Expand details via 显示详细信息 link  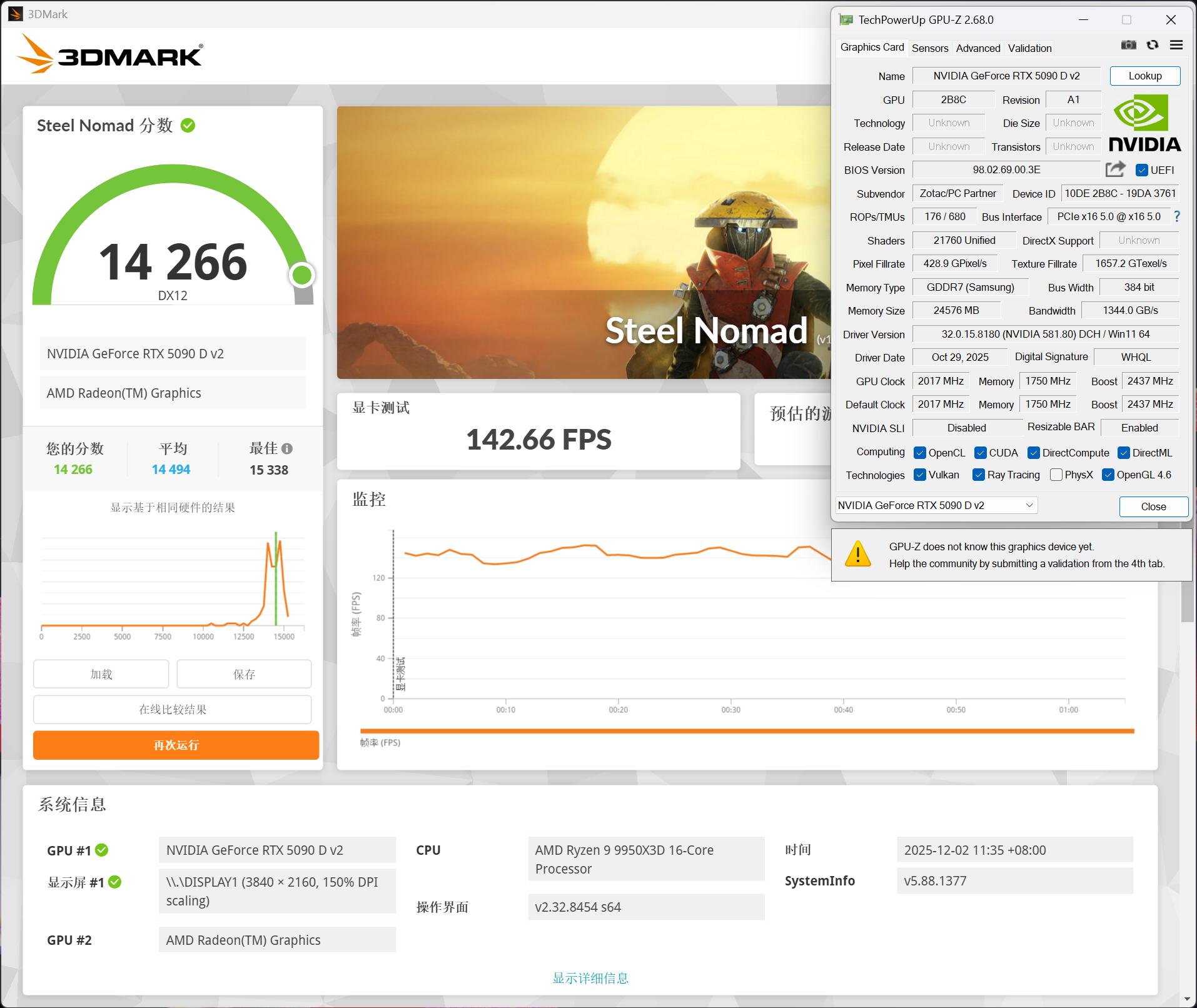(590, 978)
